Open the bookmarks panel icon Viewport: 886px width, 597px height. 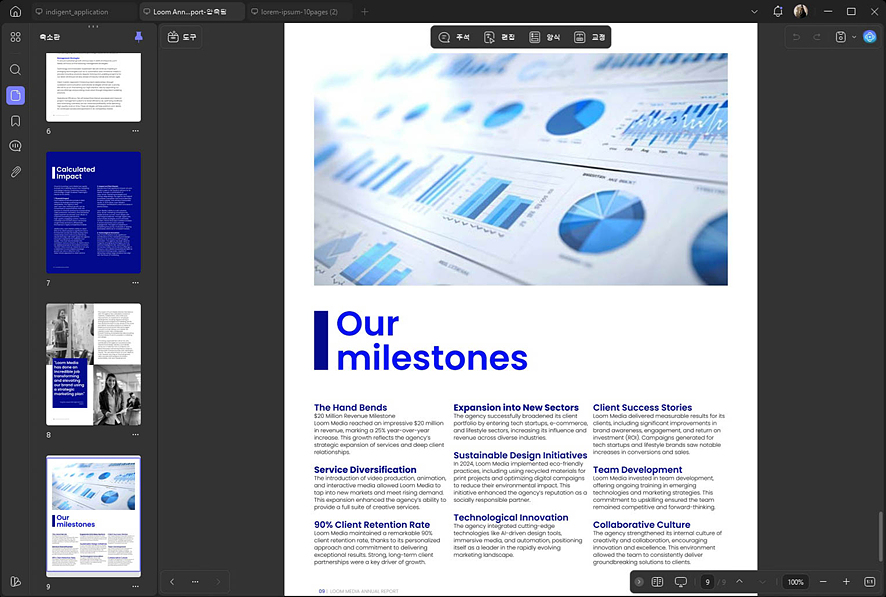(x=15, y=121)
